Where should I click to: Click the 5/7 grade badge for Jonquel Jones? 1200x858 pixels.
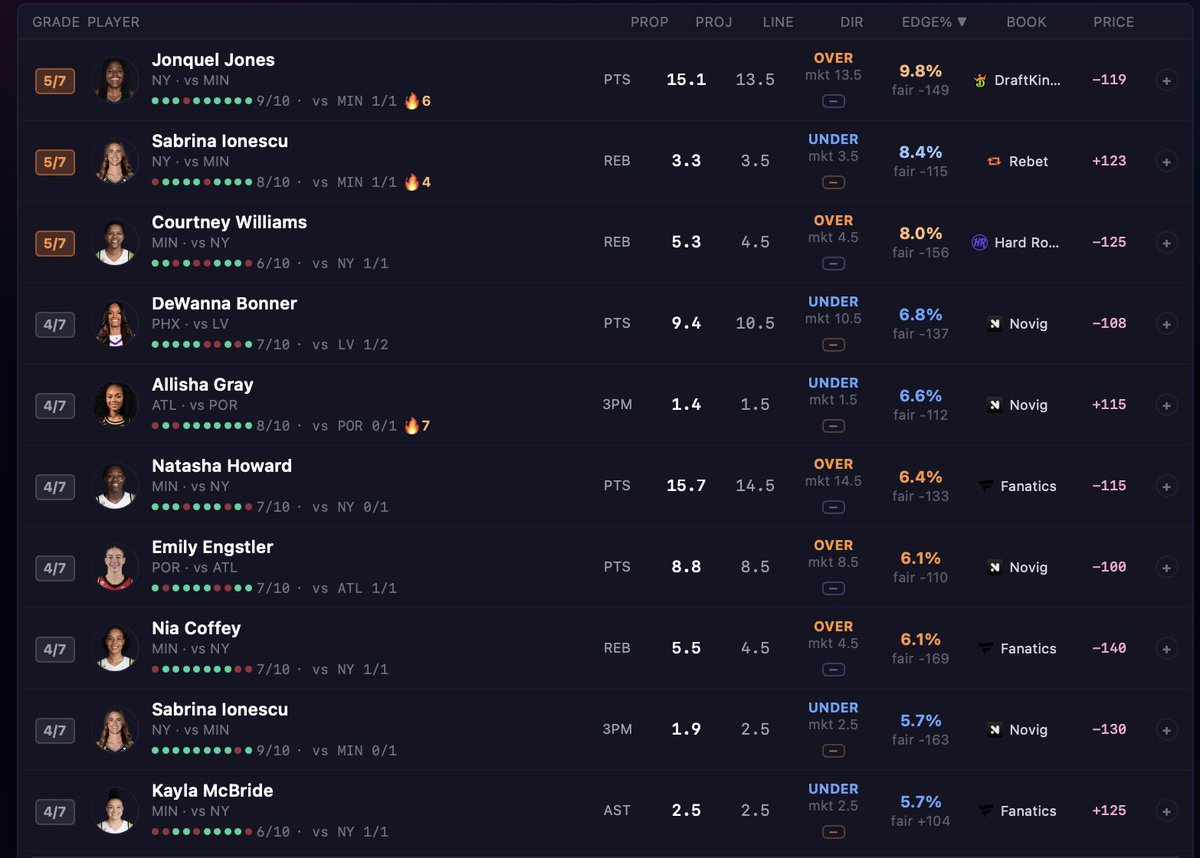tap(55, 80)
